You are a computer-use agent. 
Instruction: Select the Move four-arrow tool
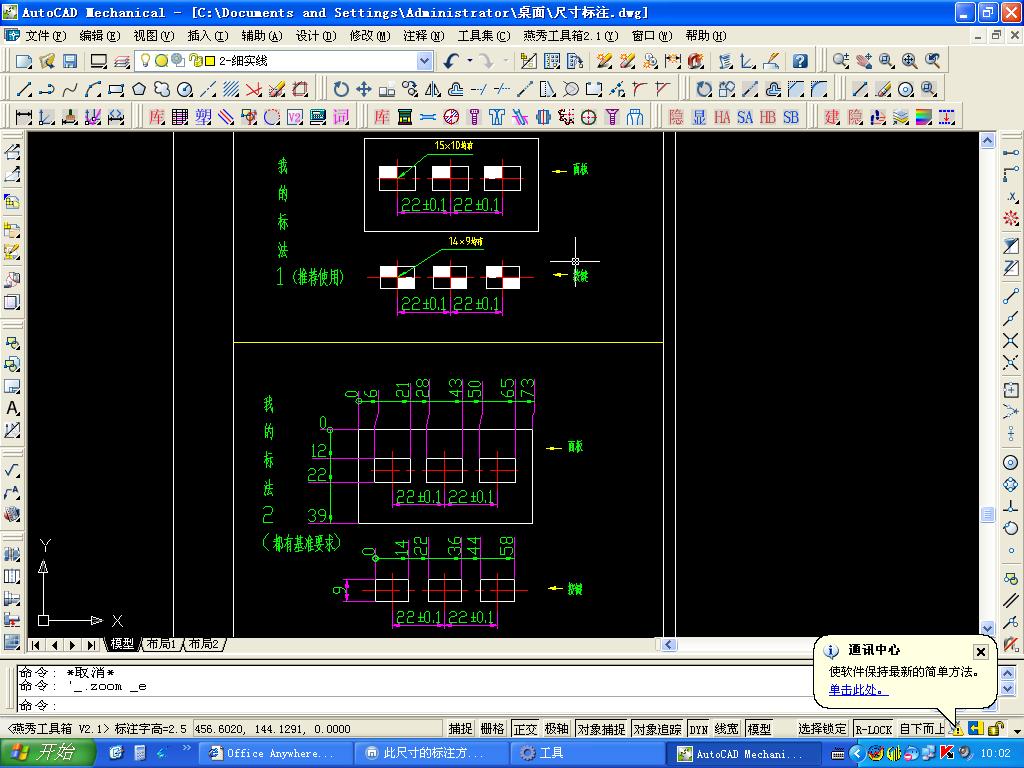click(x=364, y=89)
